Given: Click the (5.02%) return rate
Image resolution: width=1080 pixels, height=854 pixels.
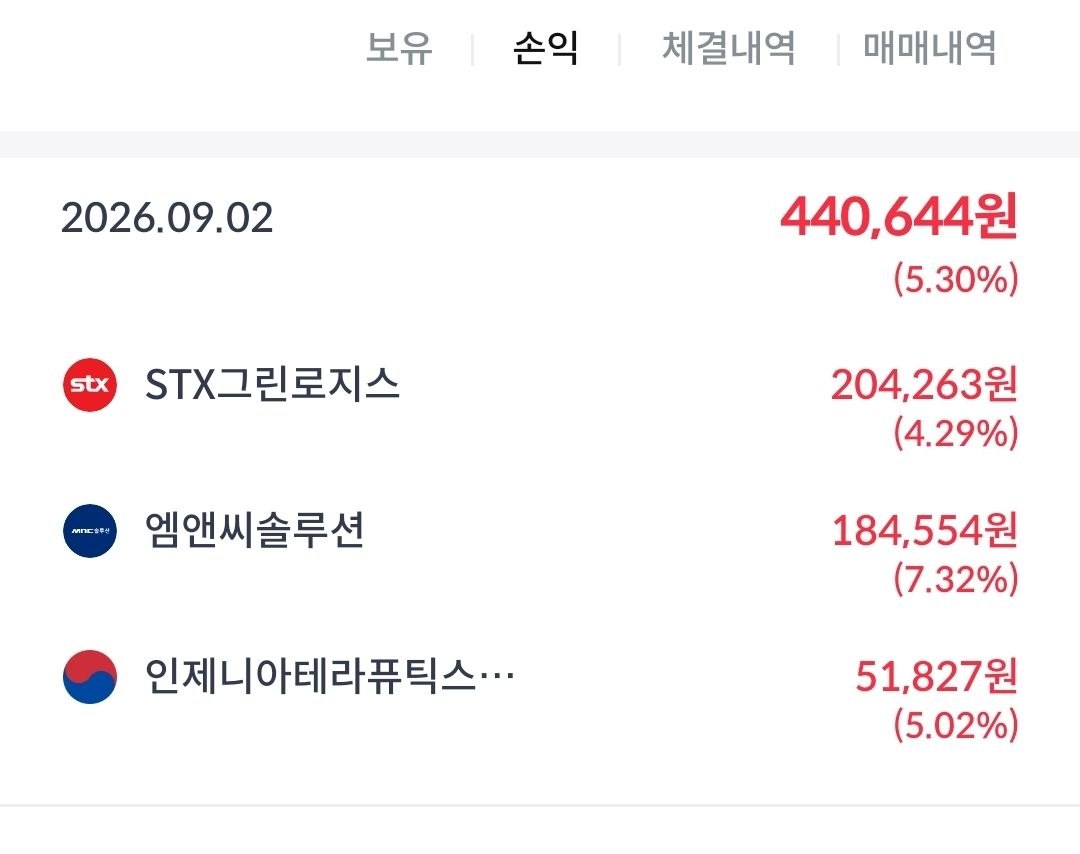Looking at the screenshot, I should pos(956,725).
